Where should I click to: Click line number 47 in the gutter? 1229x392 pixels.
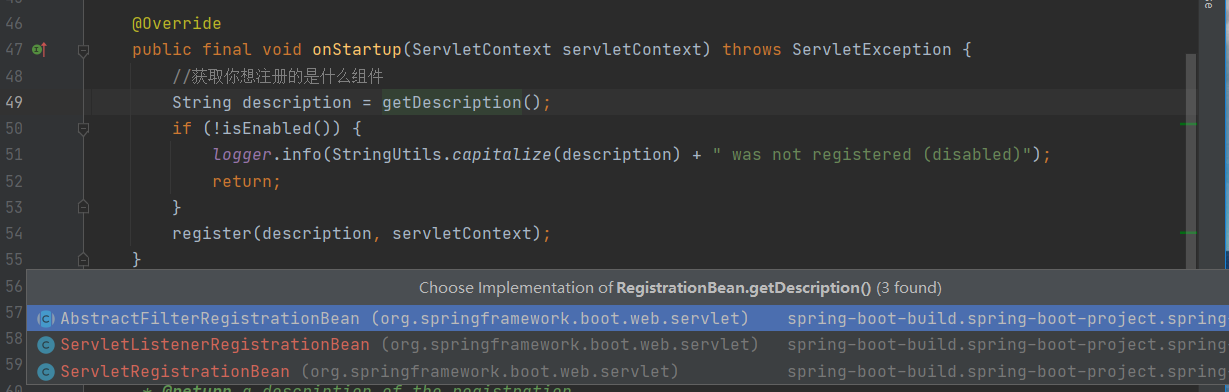[x=14, y=49]
